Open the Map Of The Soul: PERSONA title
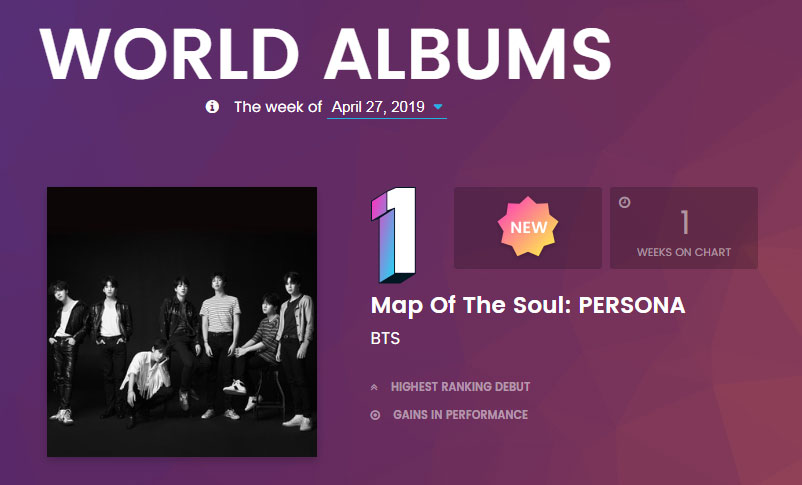The width and height of the screenshot is (802, 485). pyautogui.click(x=528, y=306)
